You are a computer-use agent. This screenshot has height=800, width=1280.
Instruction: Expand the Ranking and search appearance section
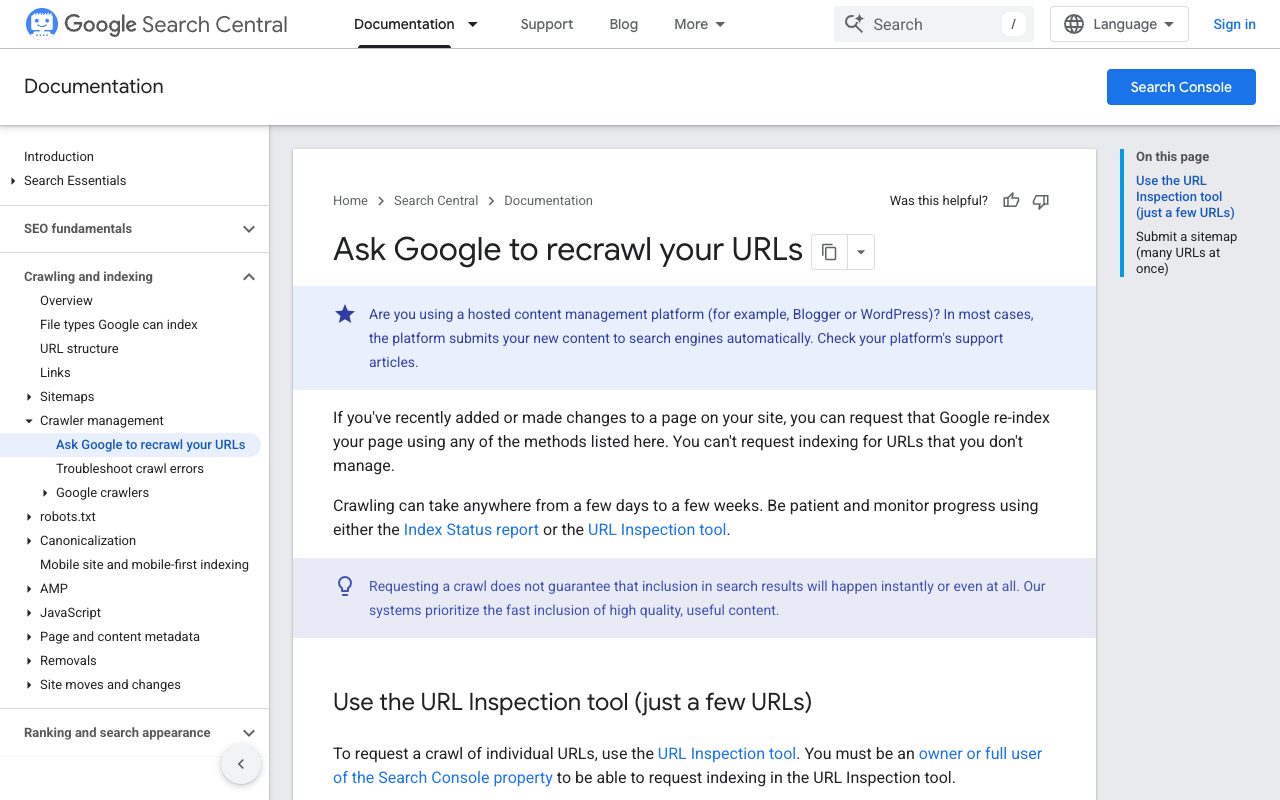click(x=249, y=733)
